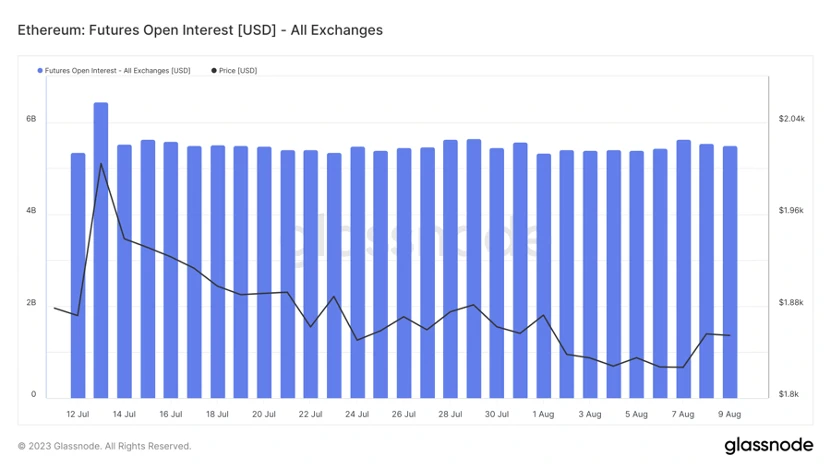Image resolution: width=832 pixels, height=468 pixels.
Task: Click the 2B left axis label
Action: (x=31, y=303)
